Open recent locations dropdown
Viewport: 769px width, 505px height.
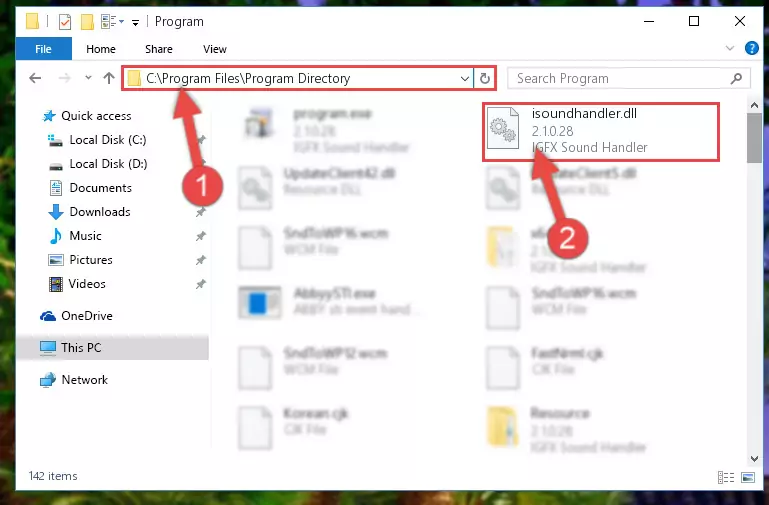pyautogui.click(x=88, y=77)
